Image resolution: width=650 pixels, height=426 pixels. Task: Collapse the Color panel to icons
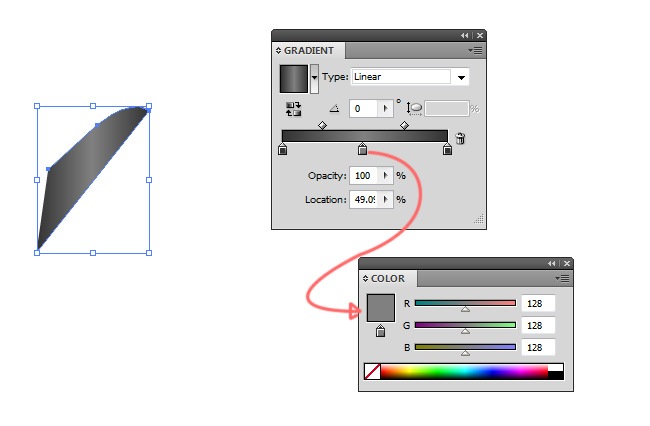pos(551,264)
